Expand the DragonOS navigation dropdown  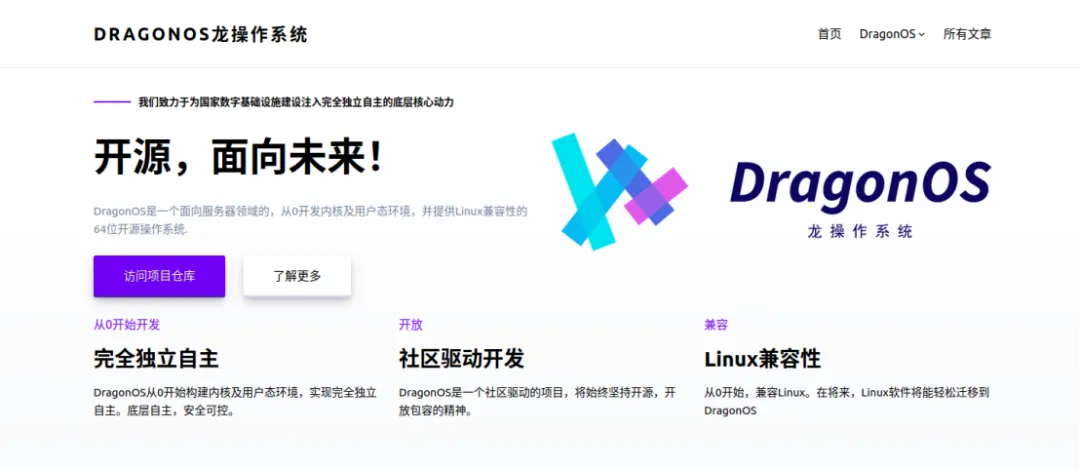coord(892,34)
